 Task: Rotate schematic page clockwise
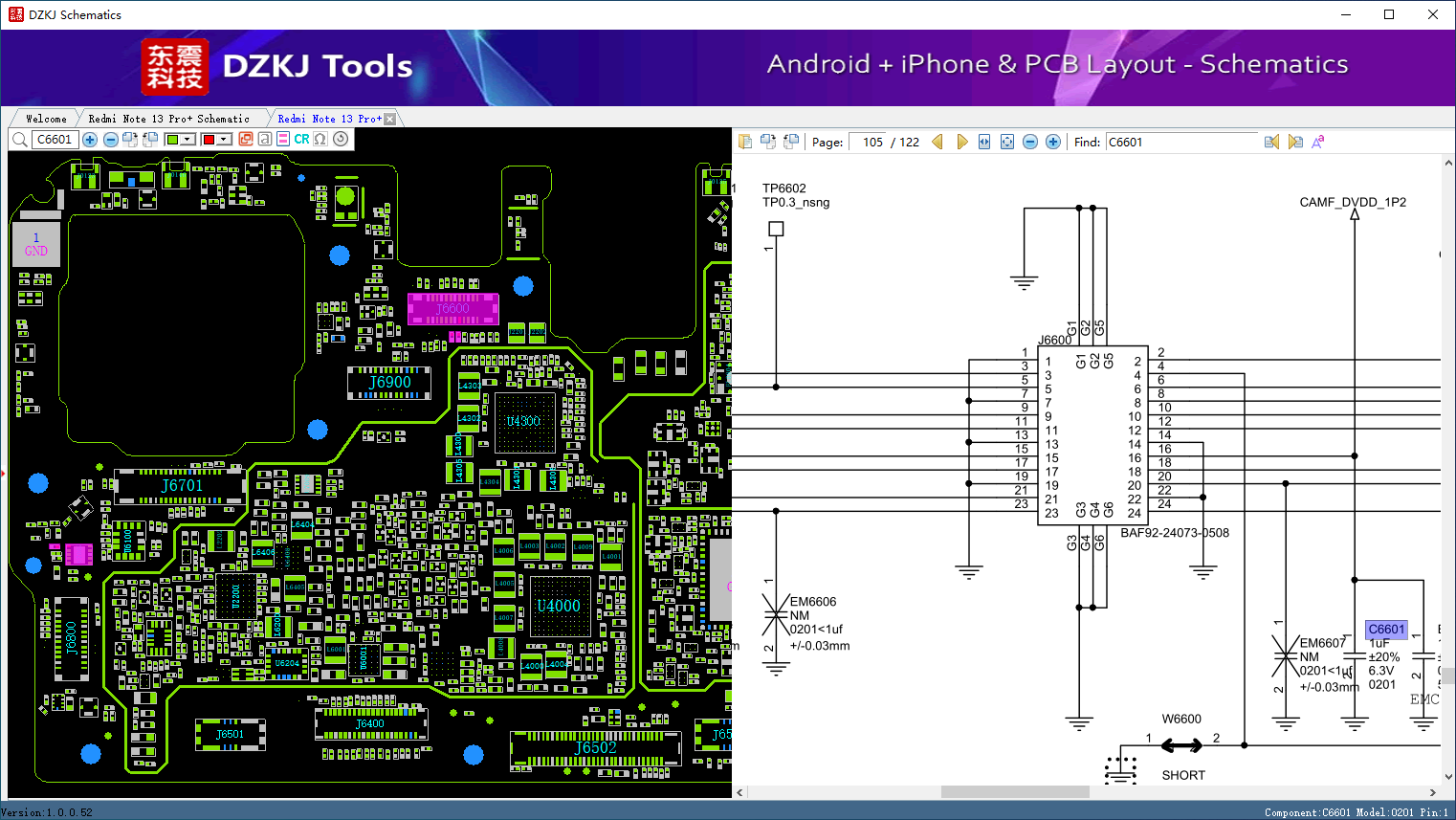tap(768, 142)
